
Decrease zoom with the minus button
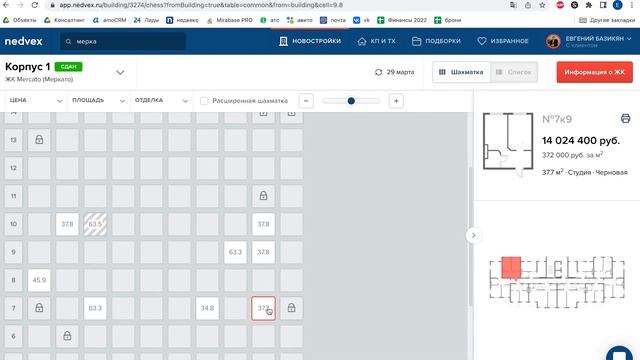pyautogui.click(x=306, y=101)
